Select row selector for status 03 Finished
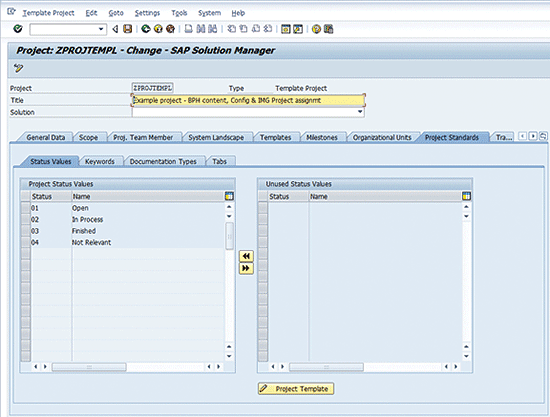Screen dimensions: 550x417 tap(25, 231)
